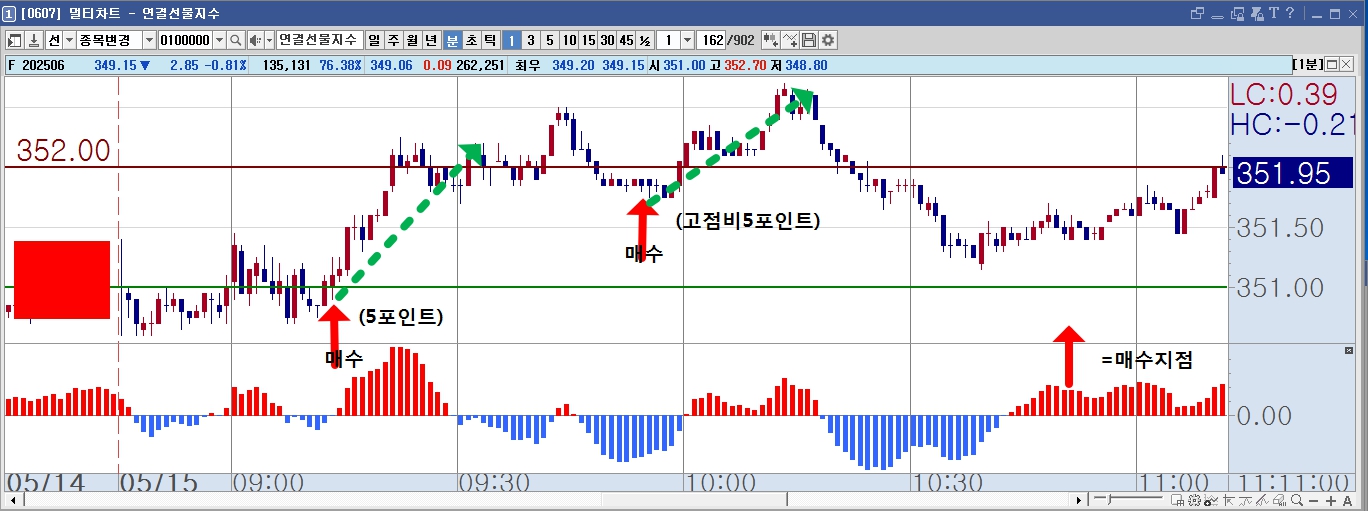
Task: Click the draw line pencil icon at bottom
Action: point(1262,500)
